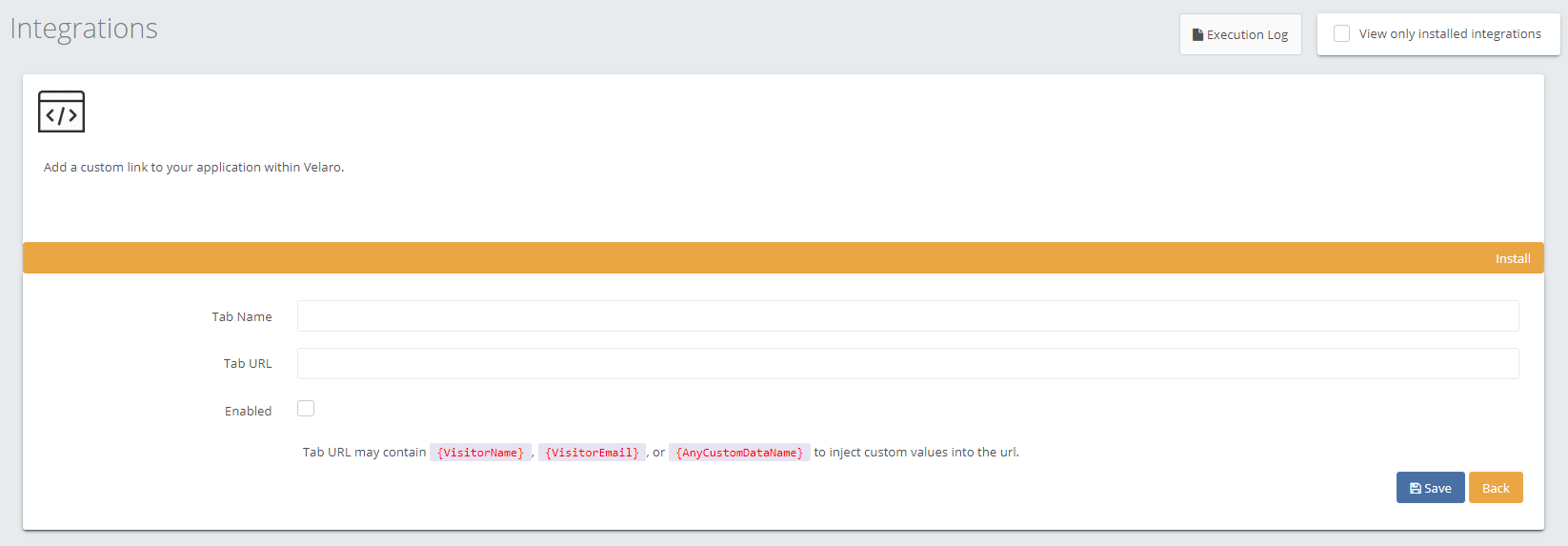Click the Tab URL field label
1568x546 pixels.
(248, 364)
